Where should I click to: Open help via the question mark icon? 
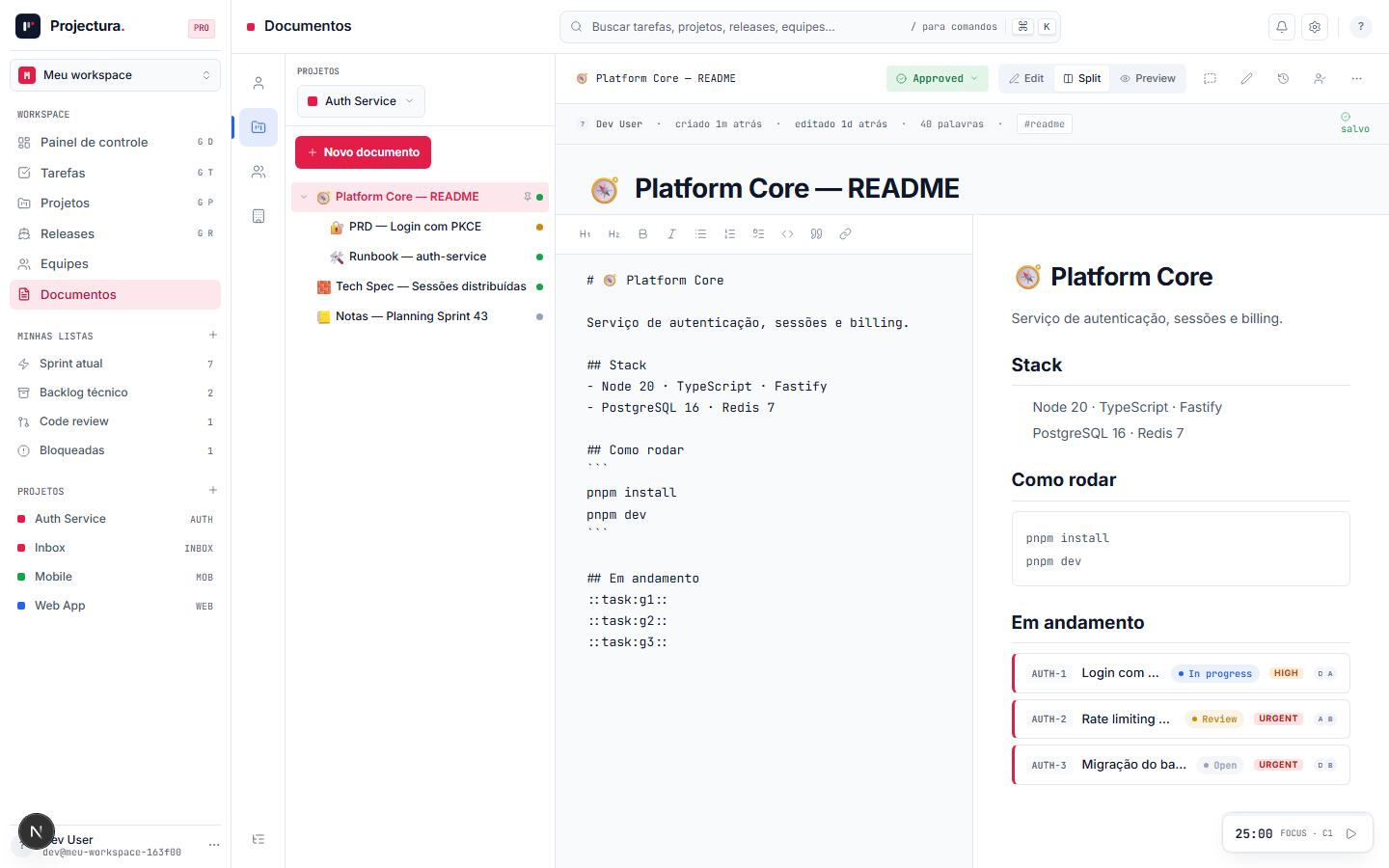pos(1360,27)
